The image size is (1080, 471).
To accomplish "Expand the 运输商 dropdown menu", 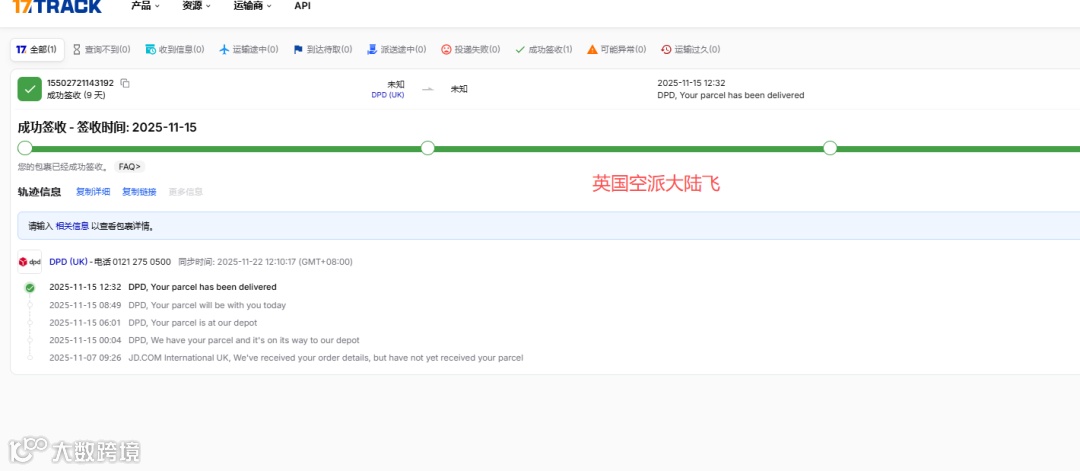I will tap(252, 6).
